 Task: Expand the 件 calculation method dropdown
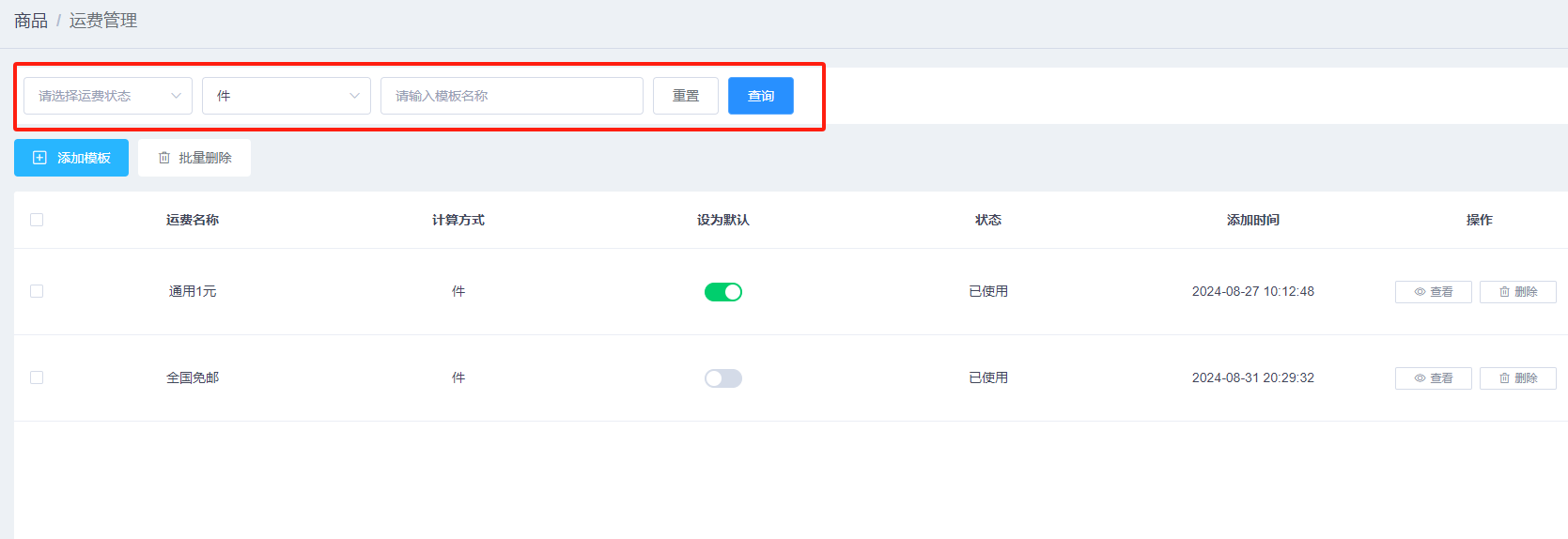[x=287, y=96]
